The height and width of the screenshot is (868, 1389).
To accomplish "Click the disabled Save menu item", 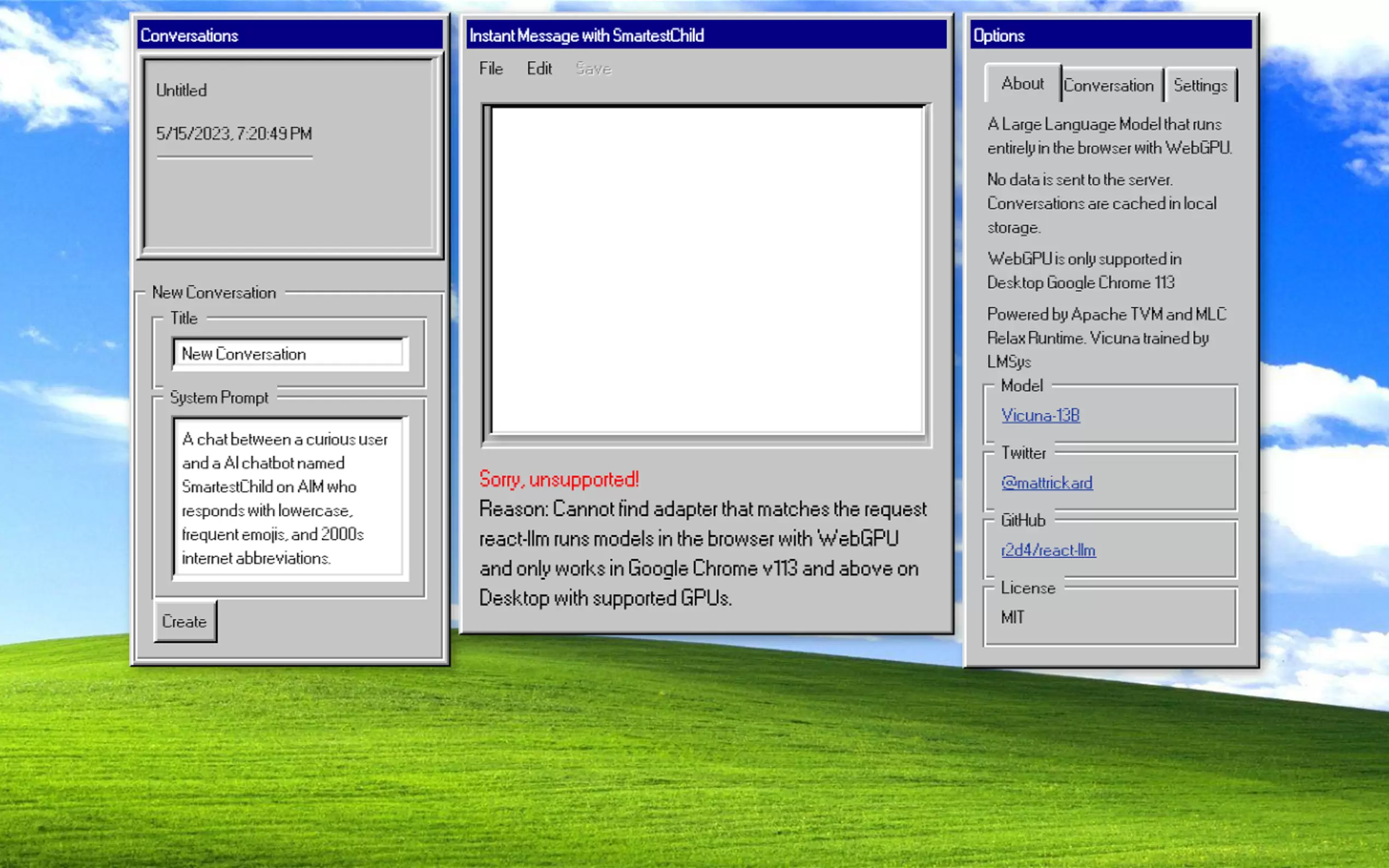I will pos(593,69).
